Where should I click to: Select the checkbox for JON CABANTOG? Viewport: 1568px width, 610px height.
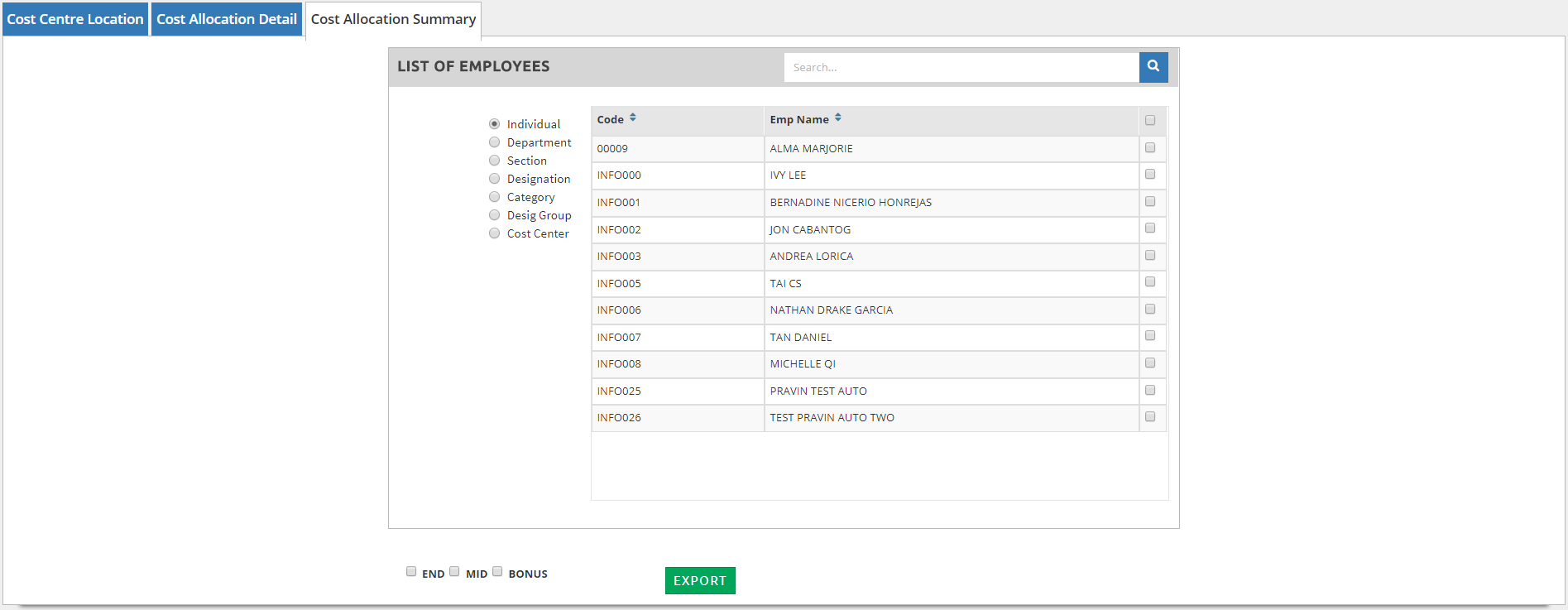point(1150,228)
